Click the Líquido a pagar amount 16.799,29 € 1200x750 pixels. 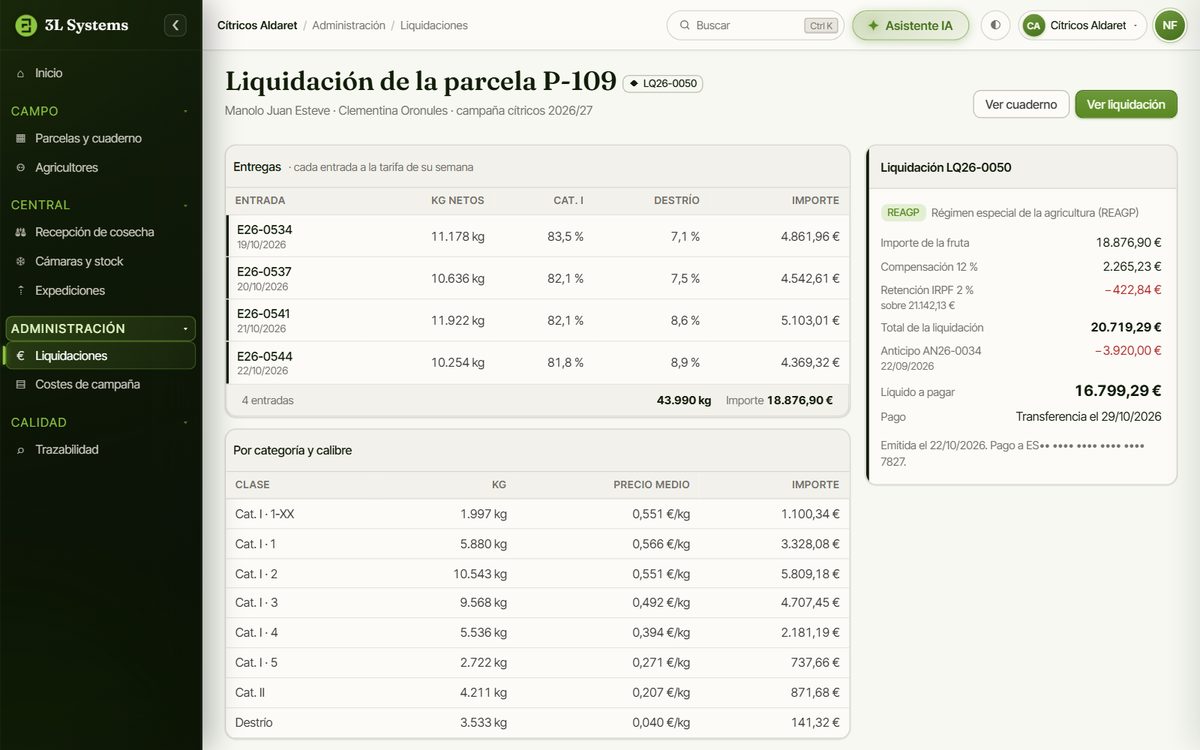(x=1118, y=391)
